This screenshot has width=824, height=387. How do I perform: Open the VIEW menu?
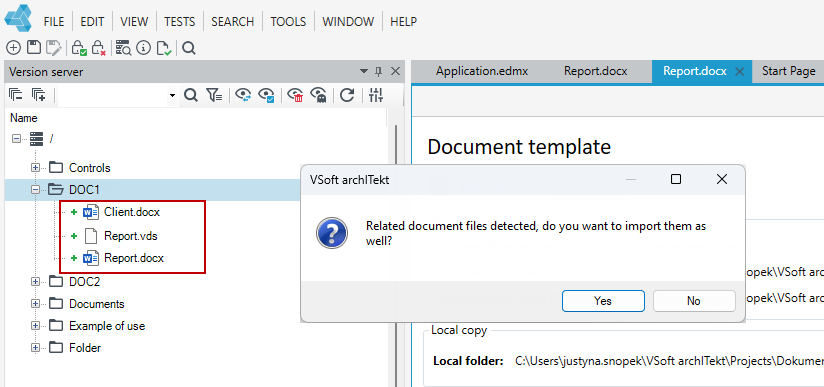134,22
